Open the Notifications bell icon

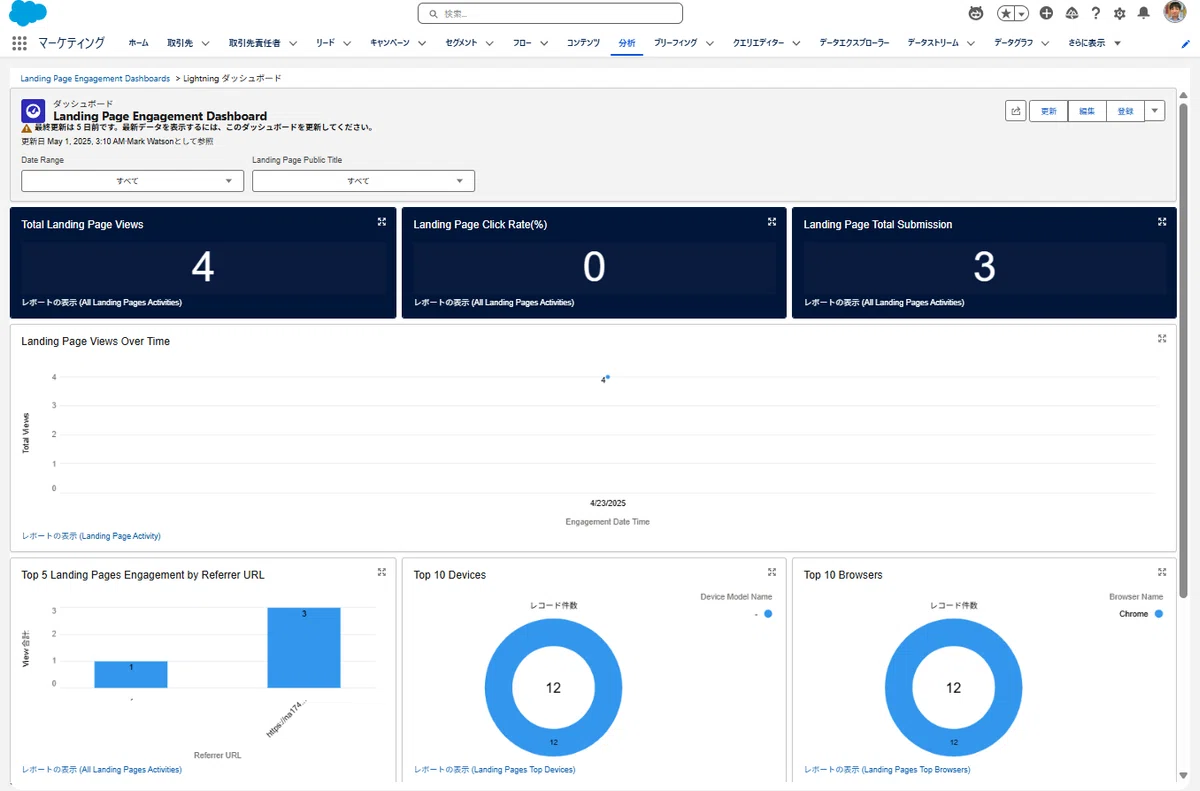1144,13
